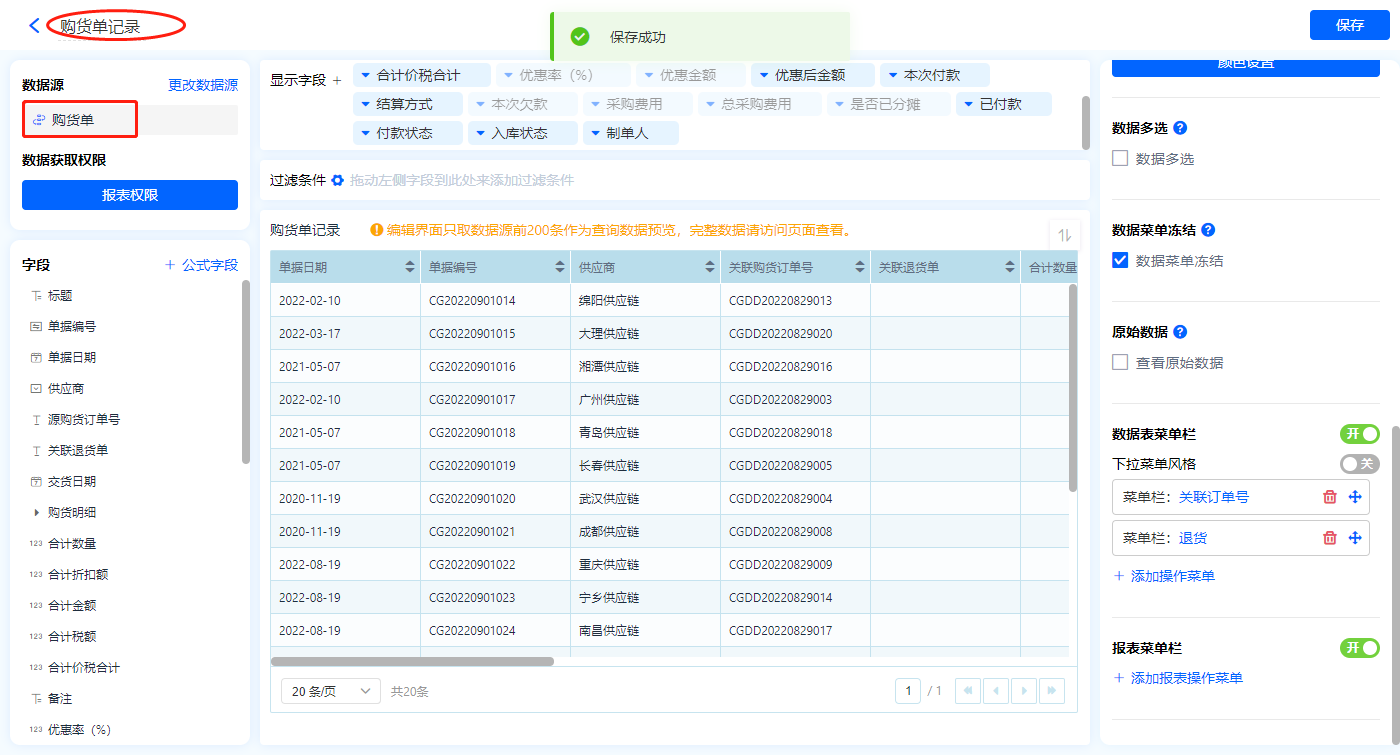This screenshot has width=1400, height=755.
Task: Delete the 关联订单号 menu bar item
Action: coord(1329,497)
